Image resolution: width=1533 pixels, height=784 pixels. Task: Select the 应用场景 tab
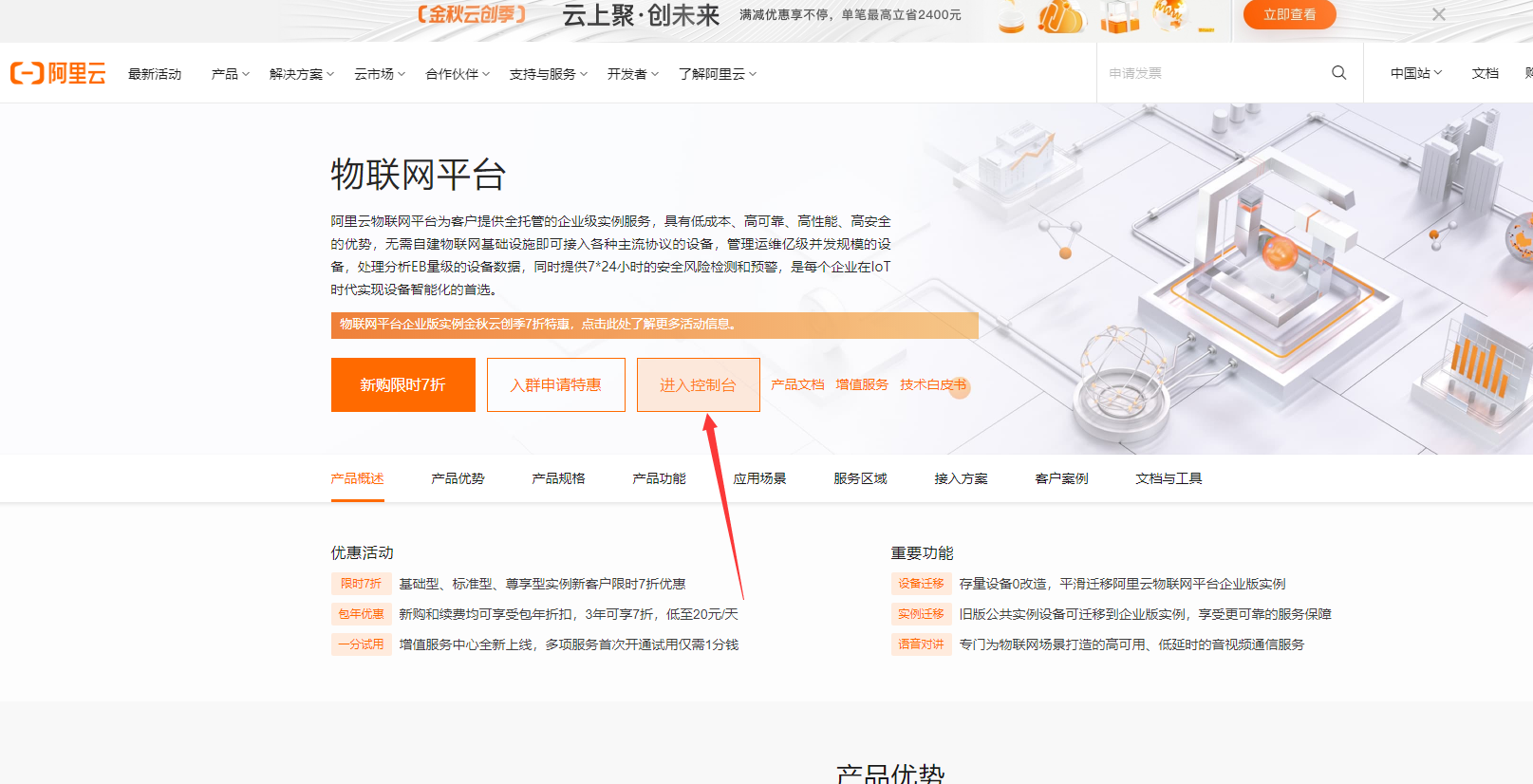pyautogui.click(x=760, y=478)
